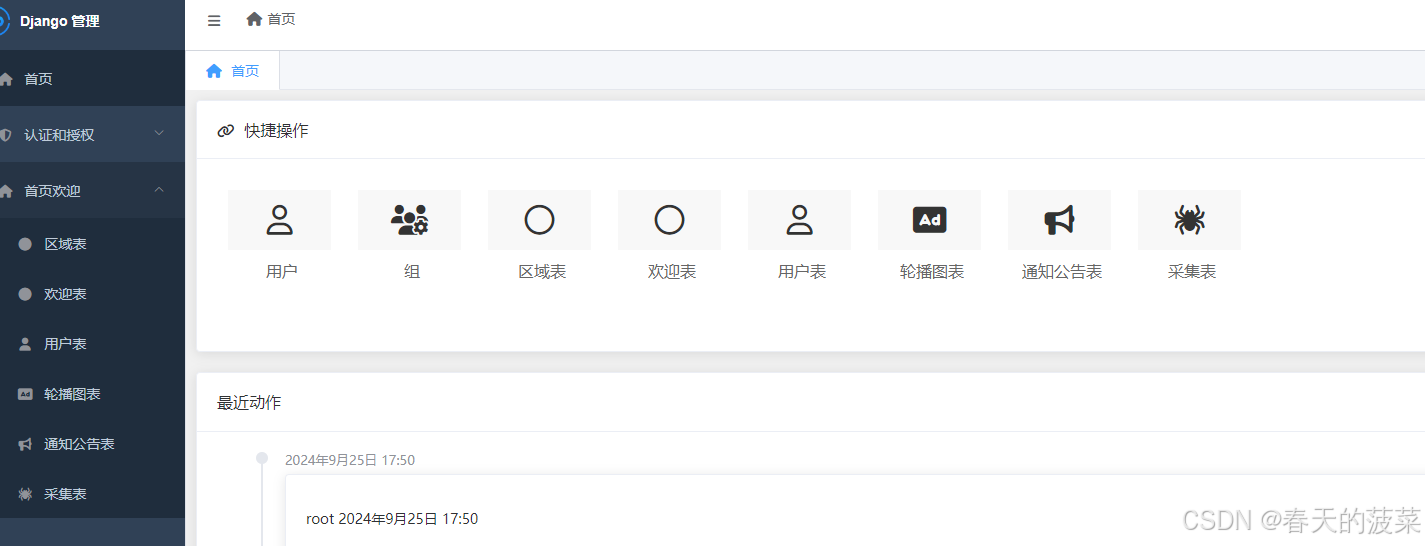Viewport: 1425px width, 546px height.
Task: Expand the 认证和授权 chevron arrow
Action: 159,133
